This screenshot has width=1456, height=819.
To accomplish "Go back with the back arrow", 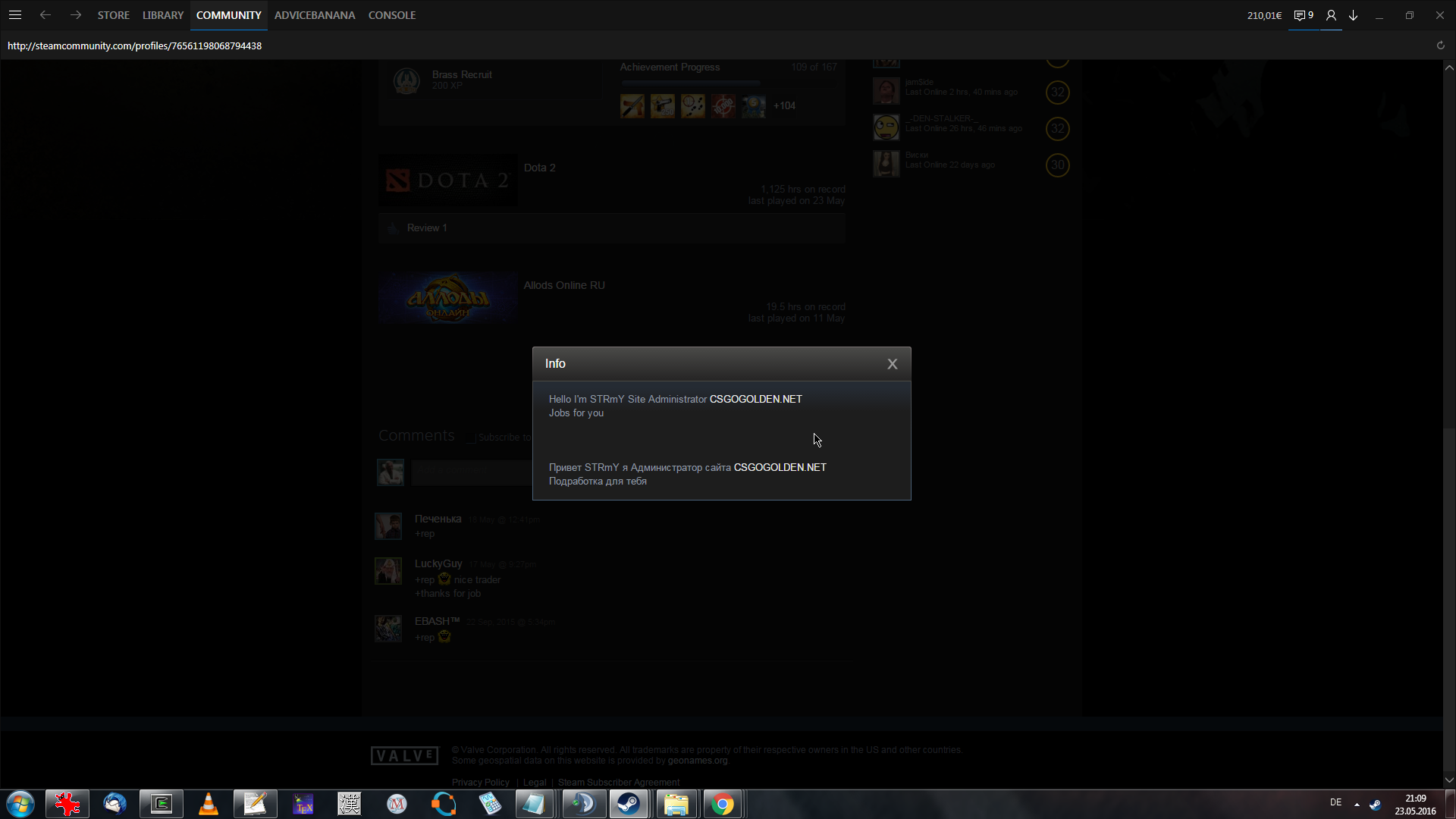I will coord(45,15).
